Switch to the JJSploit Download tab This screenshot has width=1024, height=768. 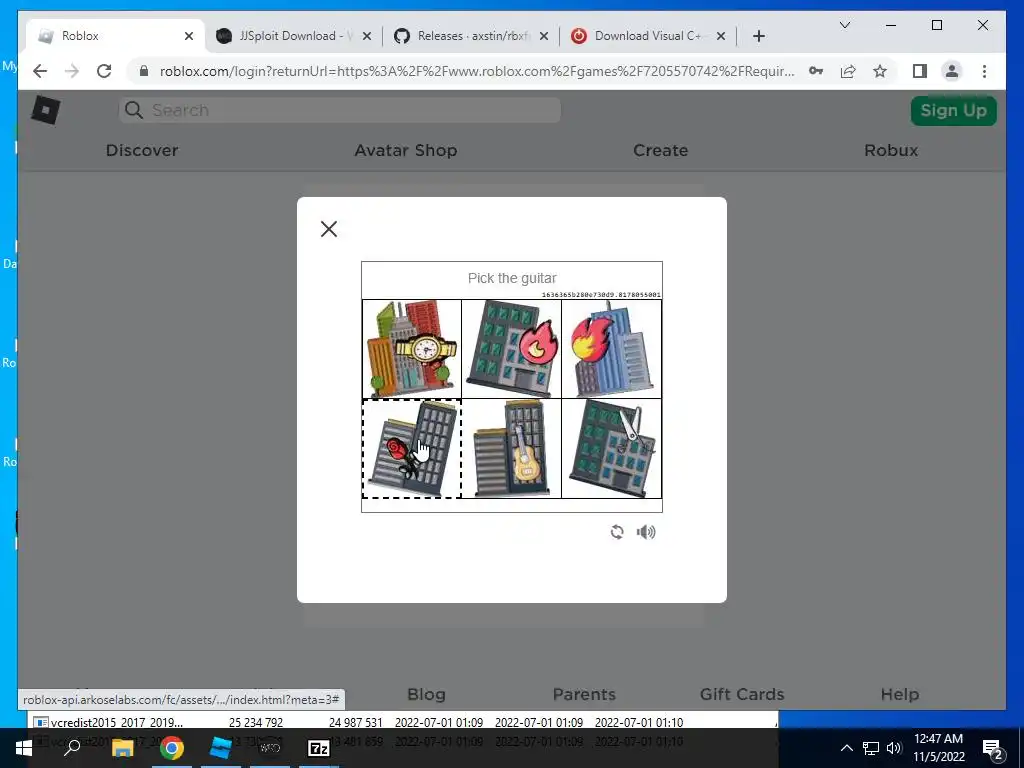click(x=294, y=36)
